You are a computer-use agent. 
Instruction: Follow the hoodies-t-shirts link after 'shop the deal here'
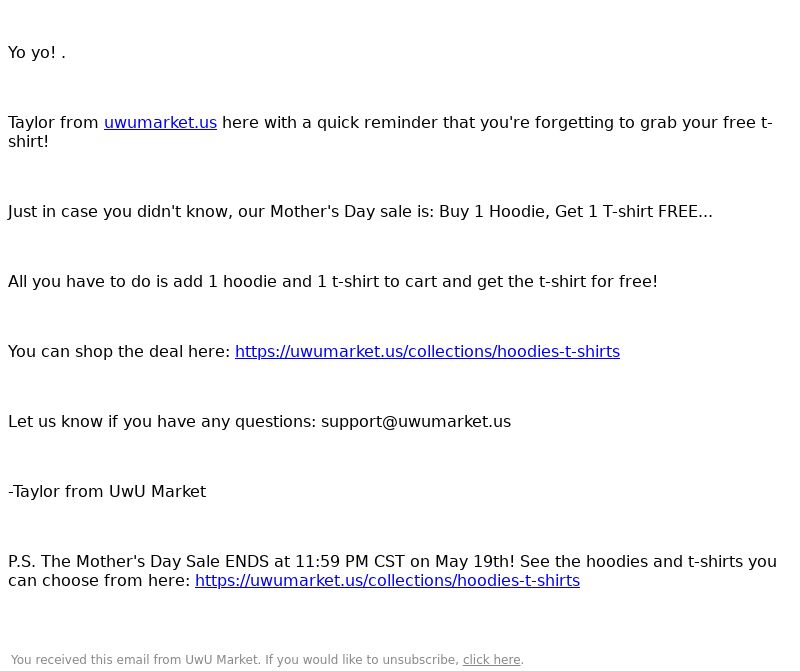(427, 352)
